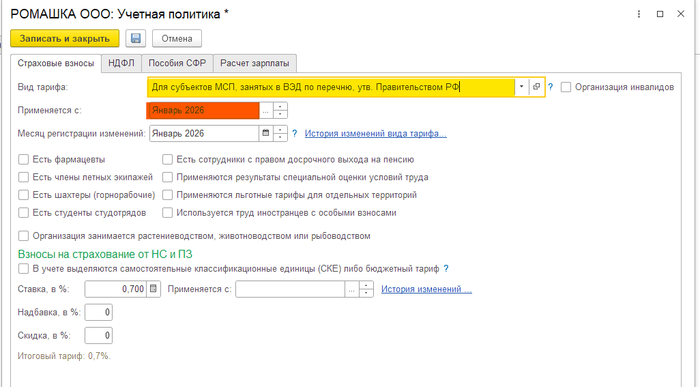Viewport: 700px width, 387px height.
Task: Check Есть сотрудники с правом досрочного выхода
Action: pos(167,159)
